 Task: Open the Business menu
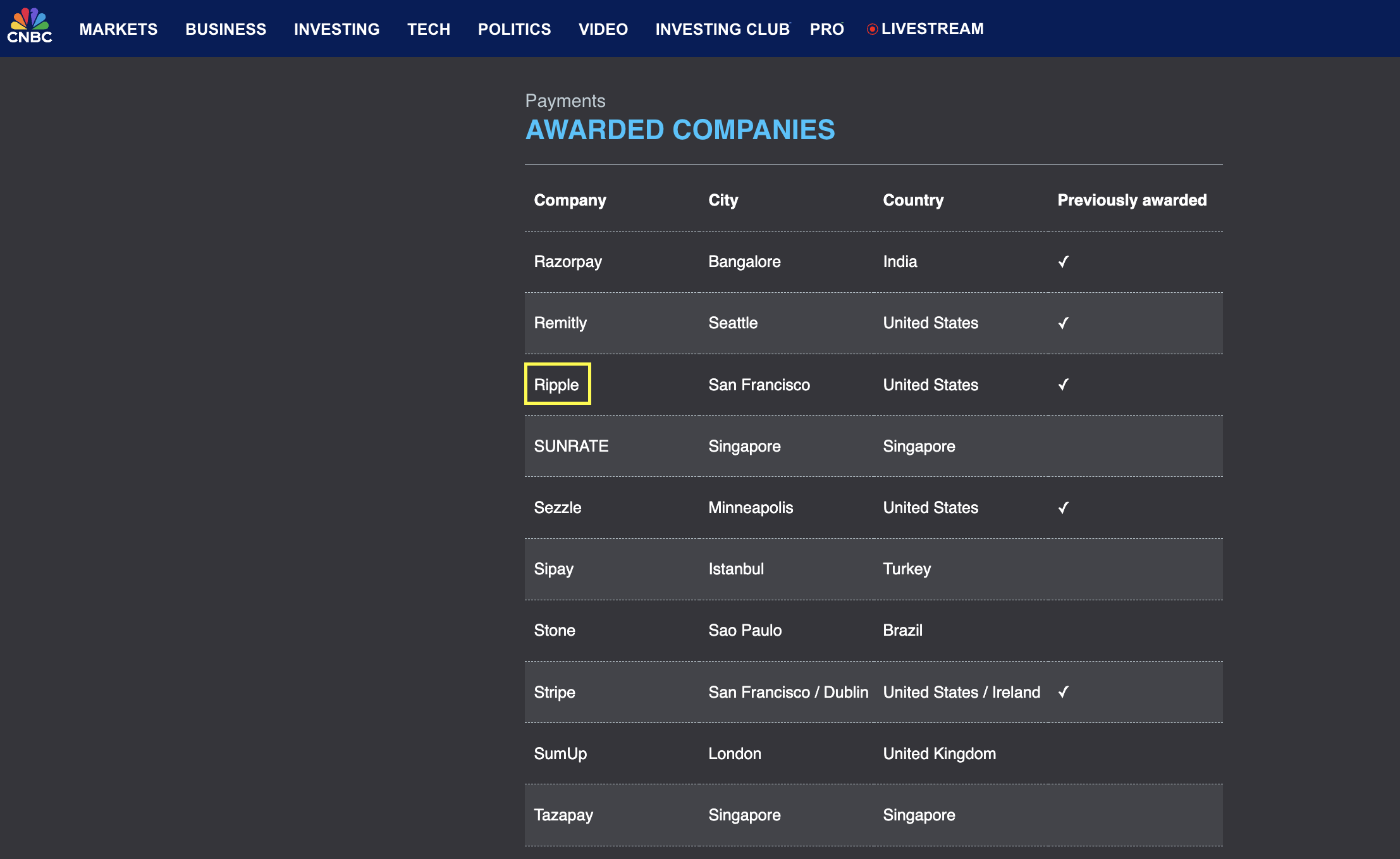pyautogui.click(x=226, y=29)
